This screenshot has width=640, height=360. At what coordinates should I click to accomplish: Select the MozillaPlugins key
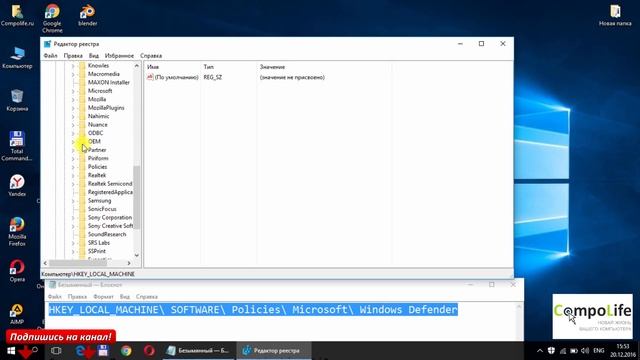click(x=106, y=108)
